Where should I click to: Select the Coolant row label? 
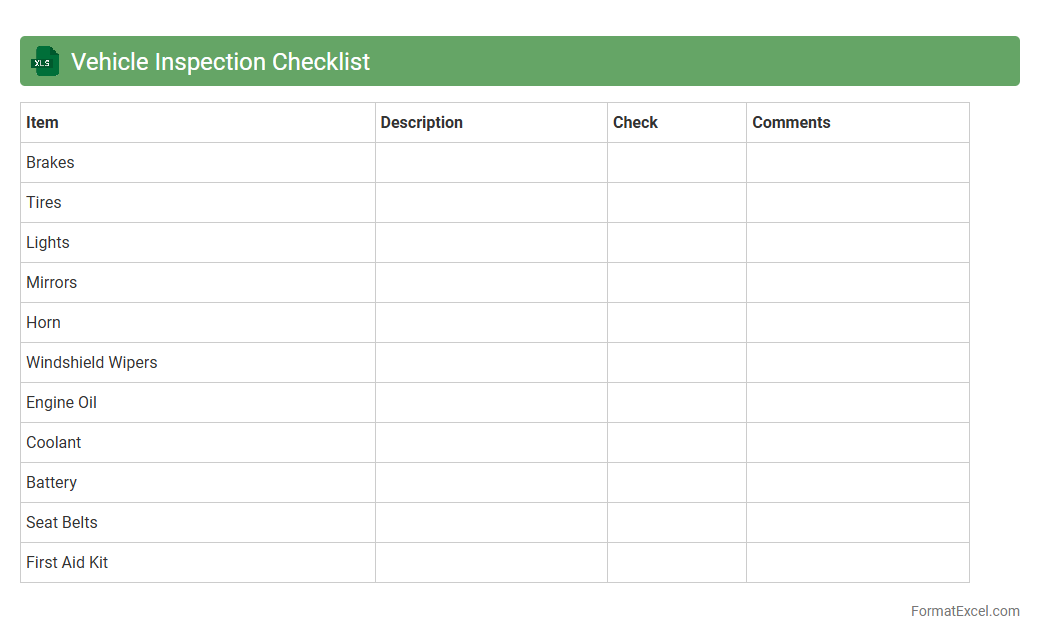click(54, 442)
